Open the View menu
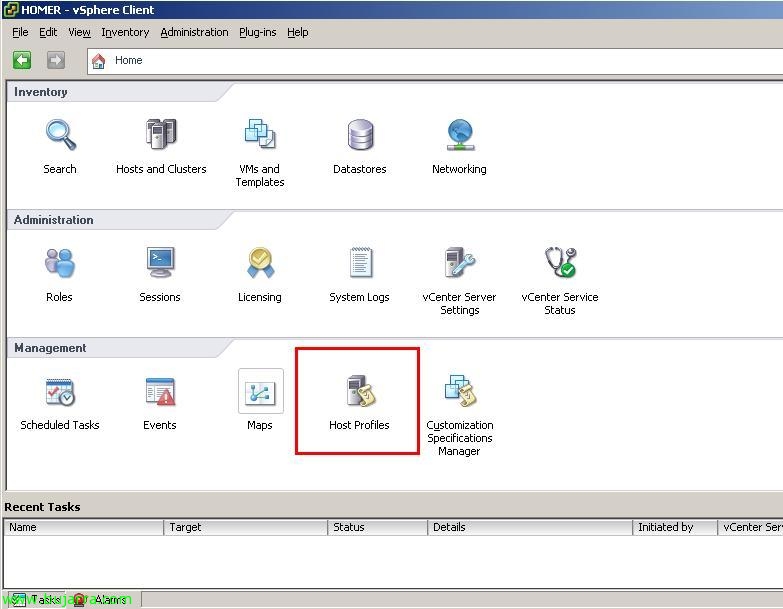Viewport: 783px width, 609px height. [x=79, y=32]
